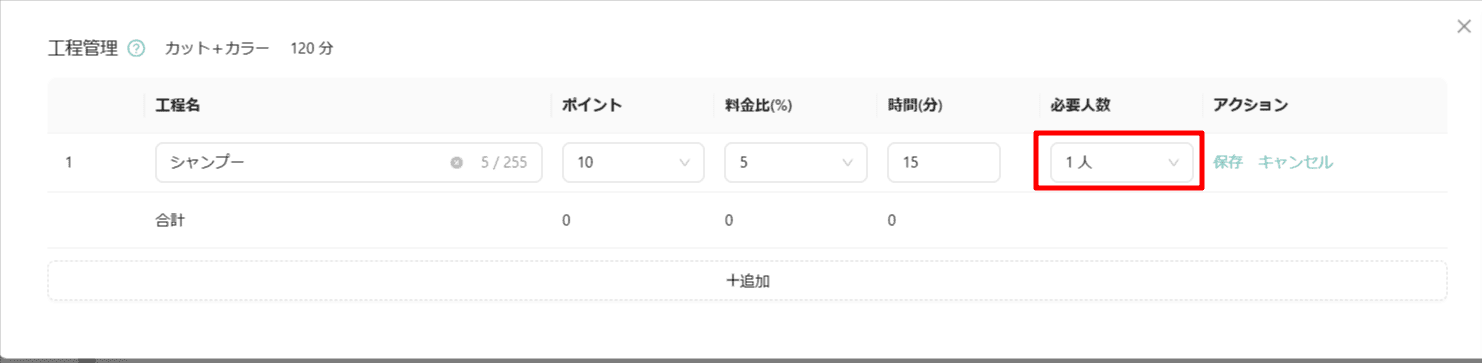Click the 合計 total row label
The height and width of the screenshot is (363, 1482).
(x=170, y=220)
